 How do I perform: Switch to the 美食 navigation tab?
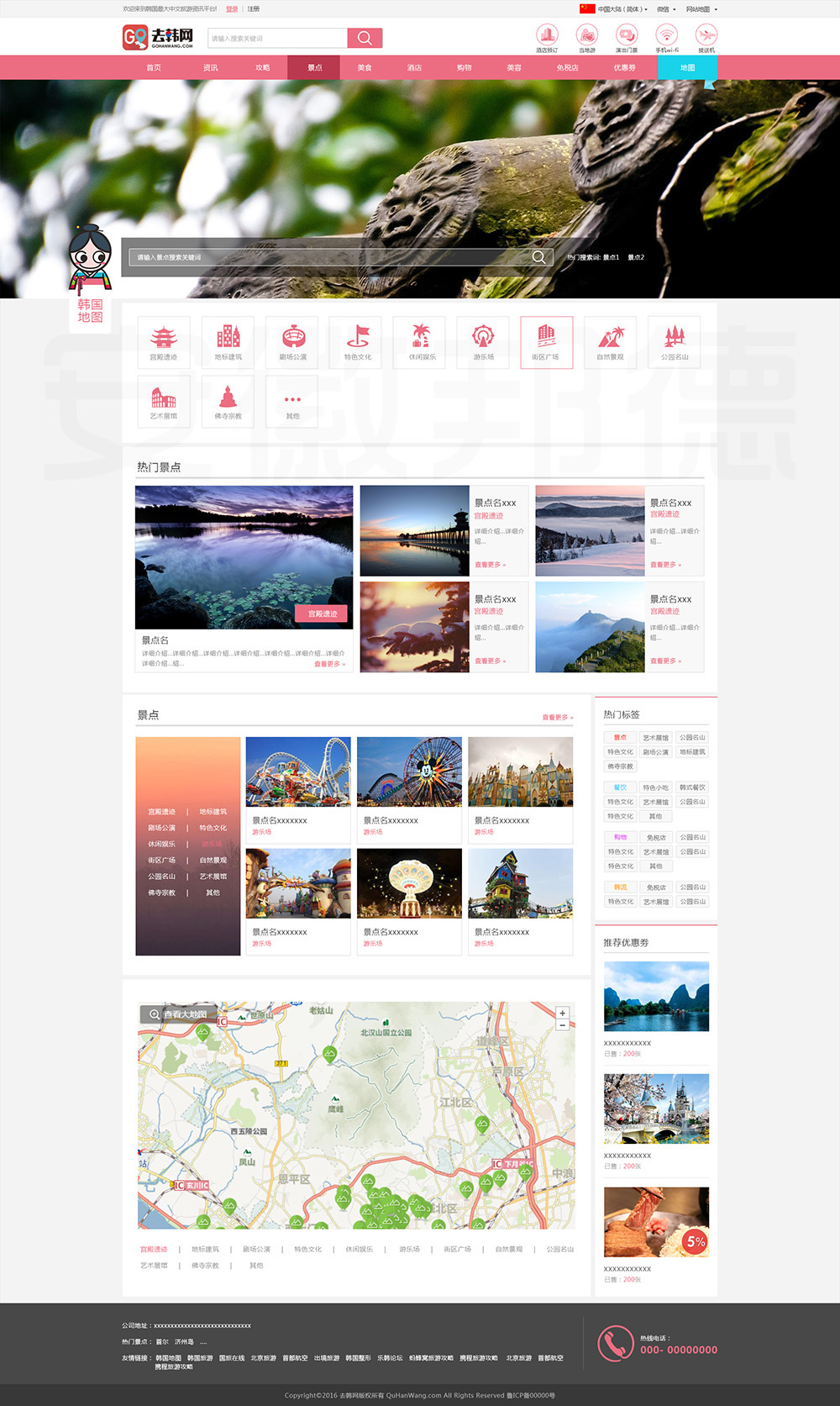[x=365, y=68]
